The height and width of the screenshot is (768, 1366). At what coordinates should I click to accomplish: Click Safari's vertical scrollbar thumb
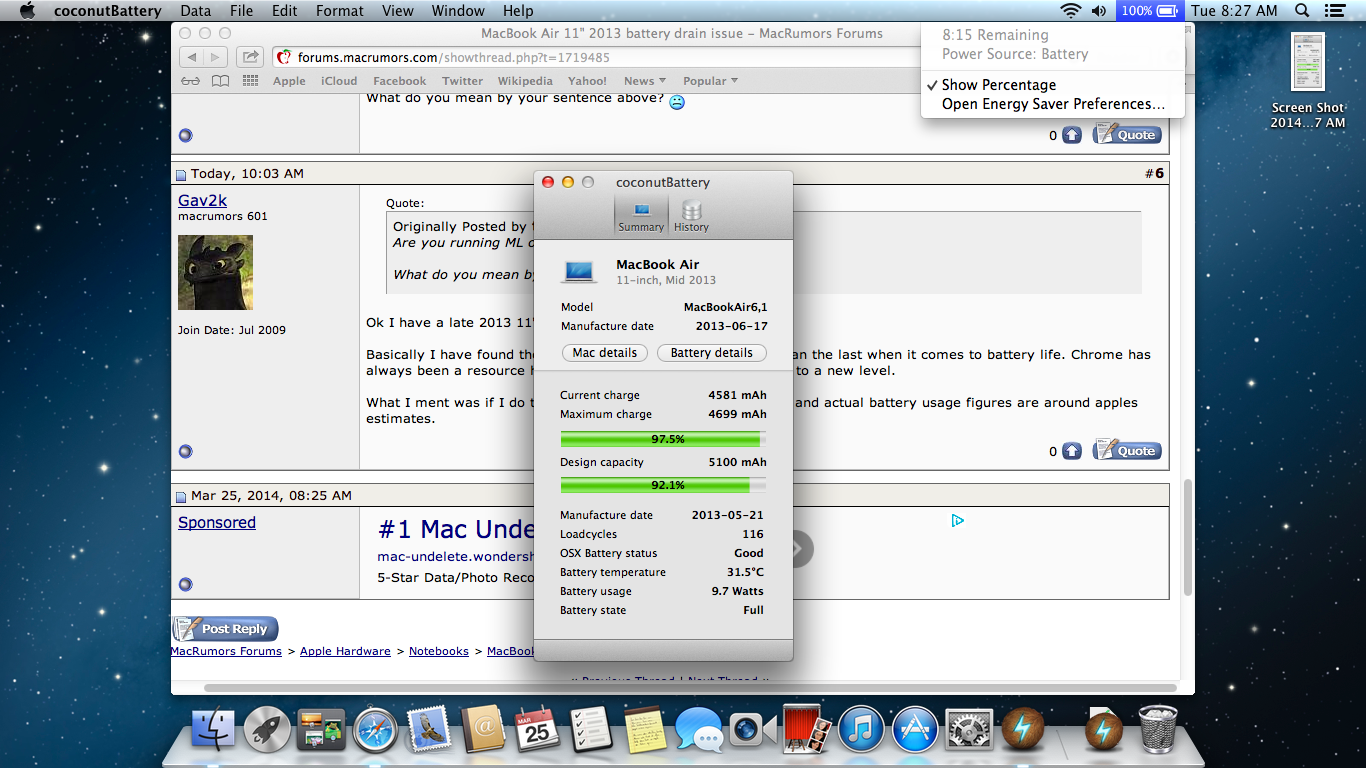click(1188, 536)
